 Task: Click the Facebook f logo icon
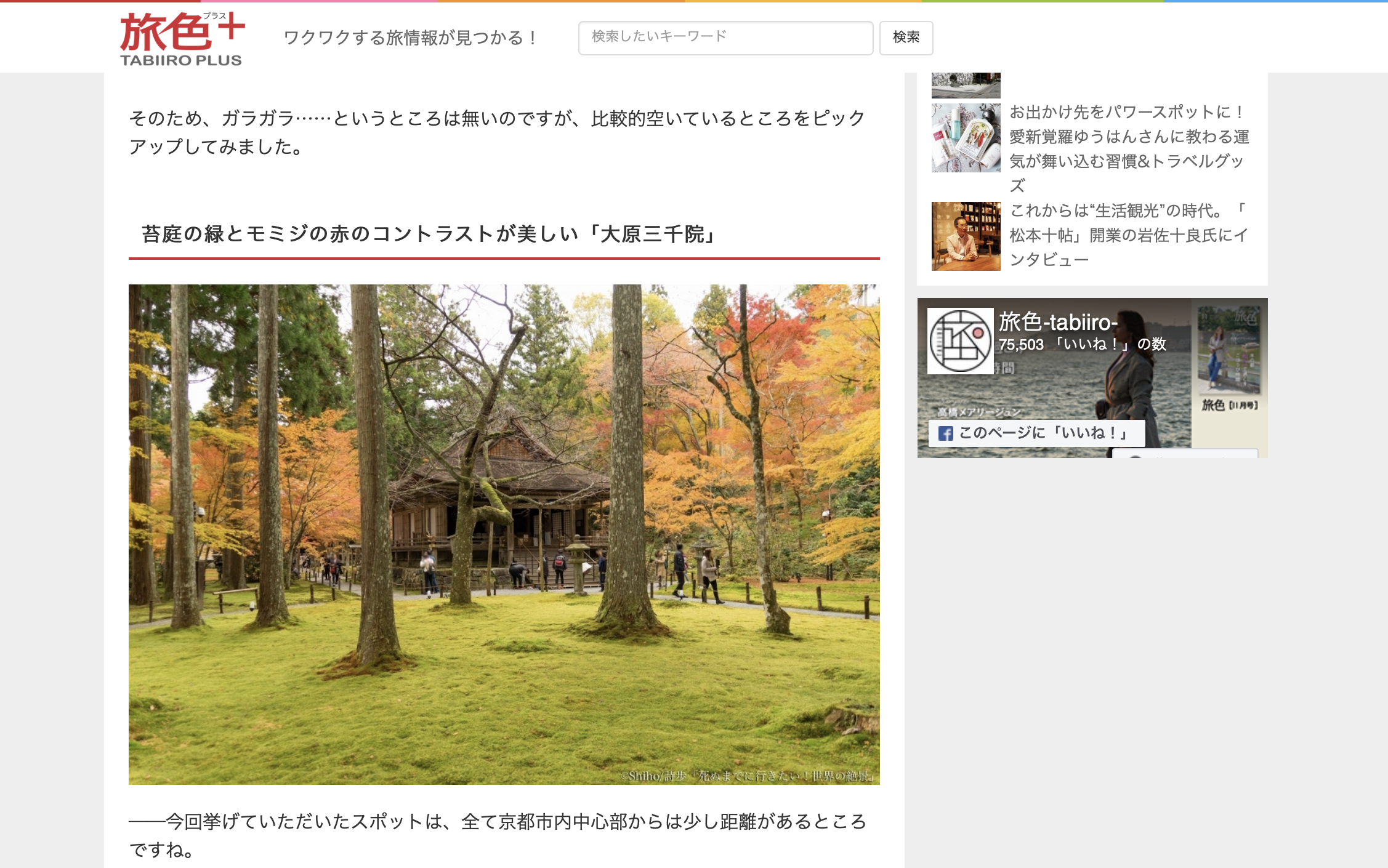(x=945, y=433)
